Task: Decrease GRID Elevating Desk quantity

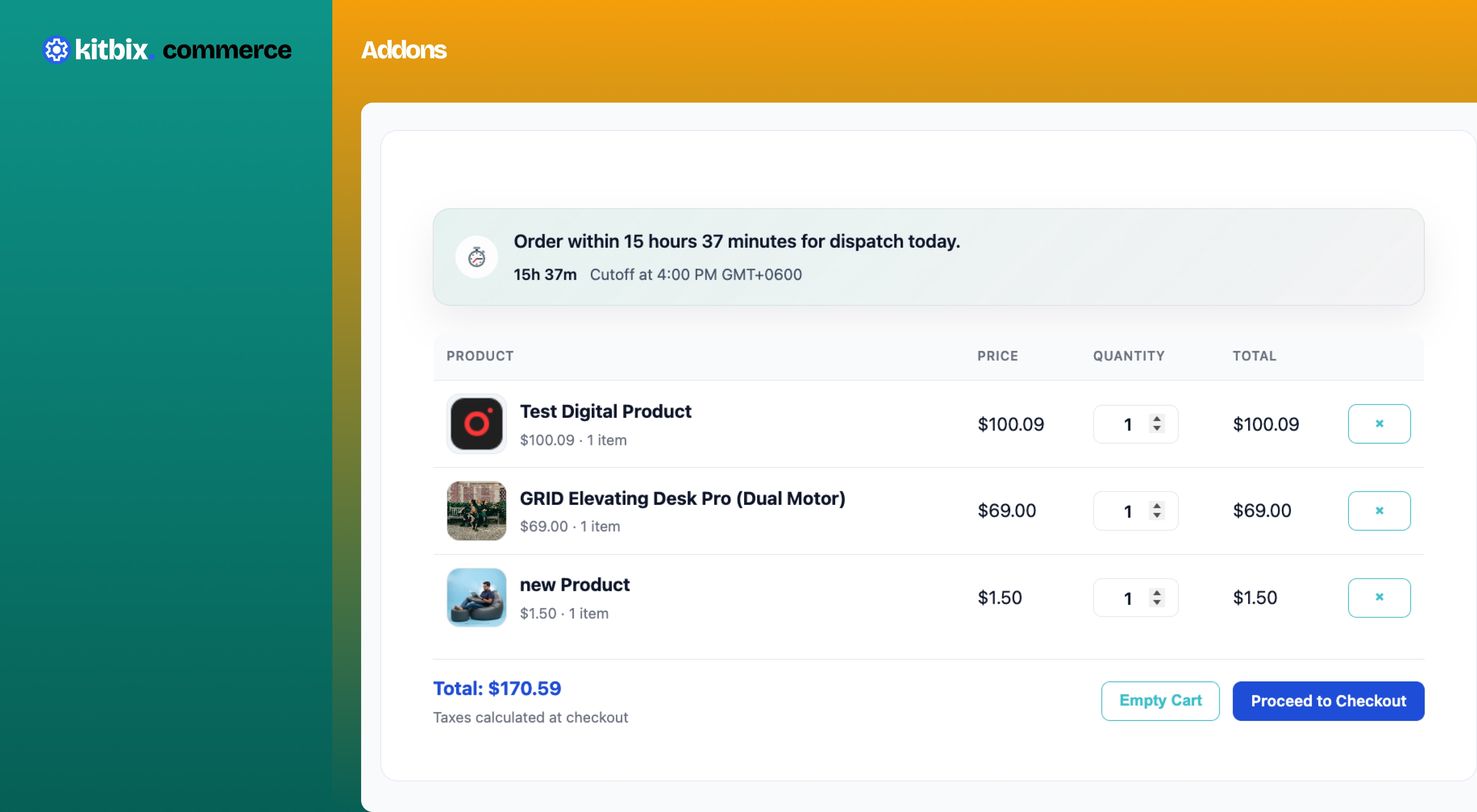Action: pos(1157,516)
